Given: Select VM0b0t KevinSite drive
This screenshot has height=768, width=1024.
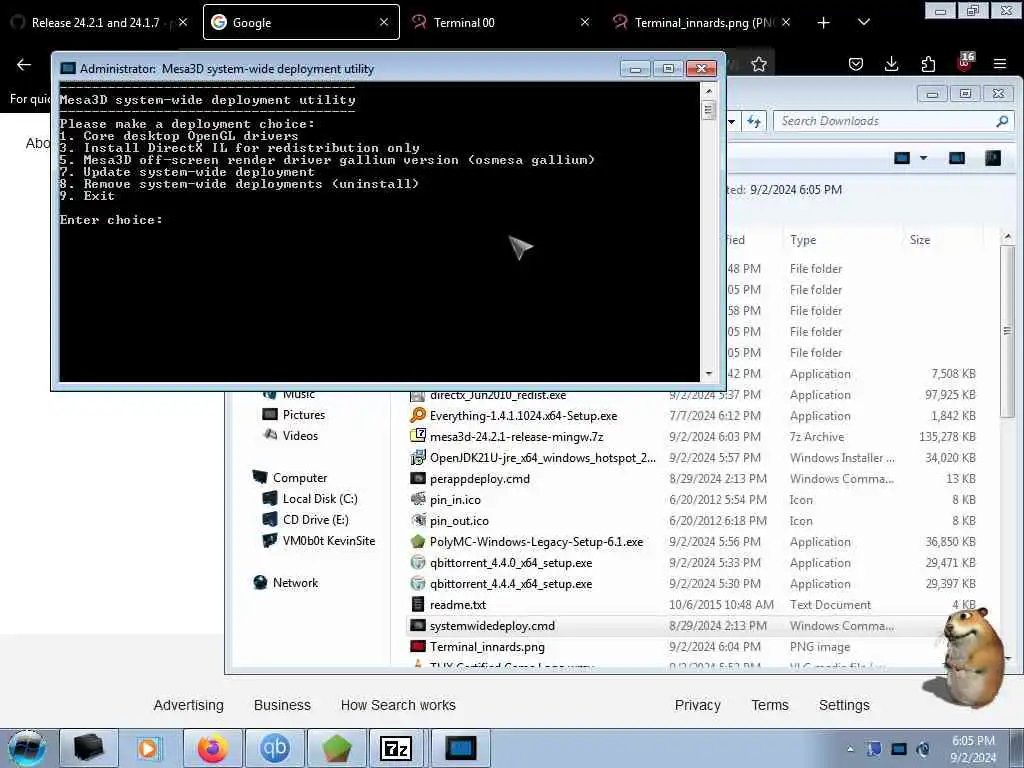Looking at the screenshot, I should coord(319,541).
